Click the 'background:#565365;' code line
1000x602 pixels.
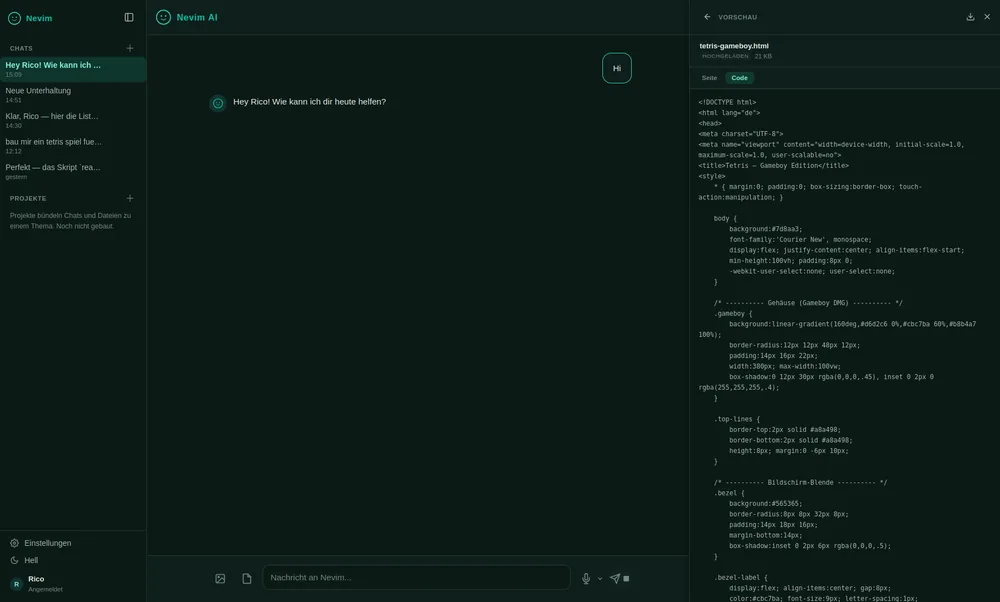point(766,504)
